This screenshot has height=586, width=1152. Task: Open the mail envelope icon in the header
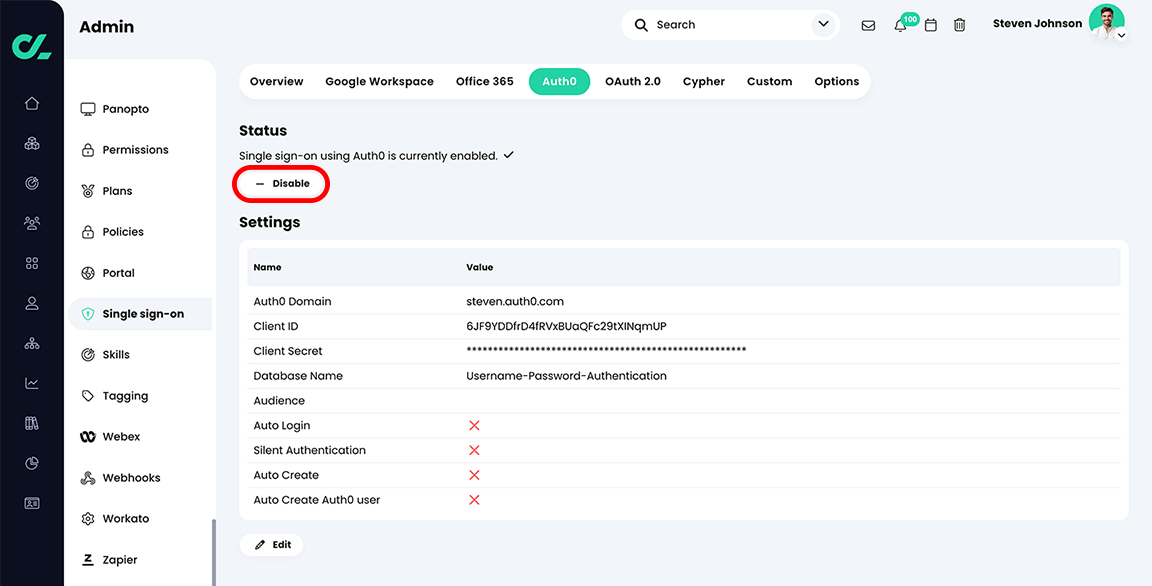click(868, 24)
